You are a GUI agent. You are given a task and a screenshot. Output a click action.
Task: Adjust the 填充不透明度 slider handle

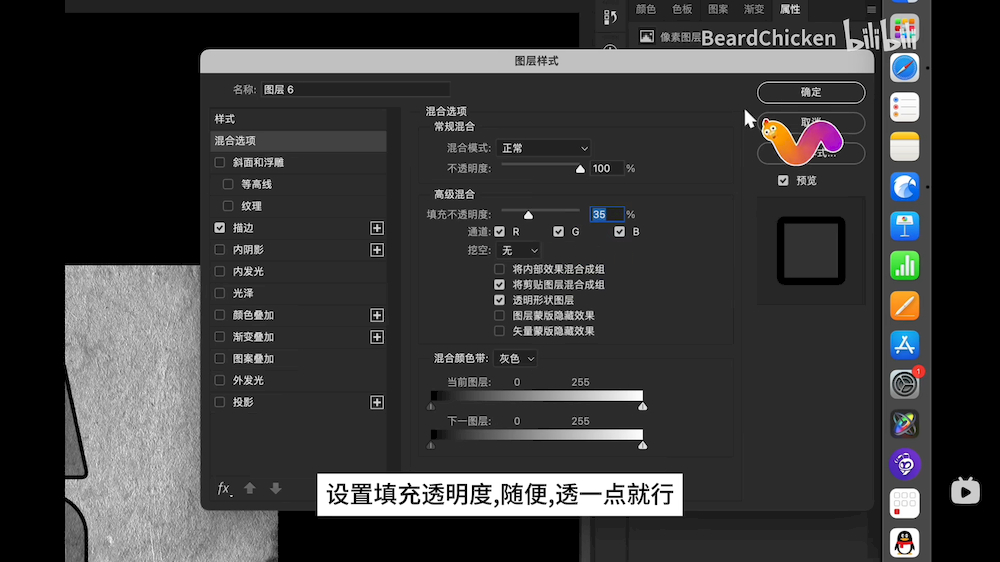[528, 215]
